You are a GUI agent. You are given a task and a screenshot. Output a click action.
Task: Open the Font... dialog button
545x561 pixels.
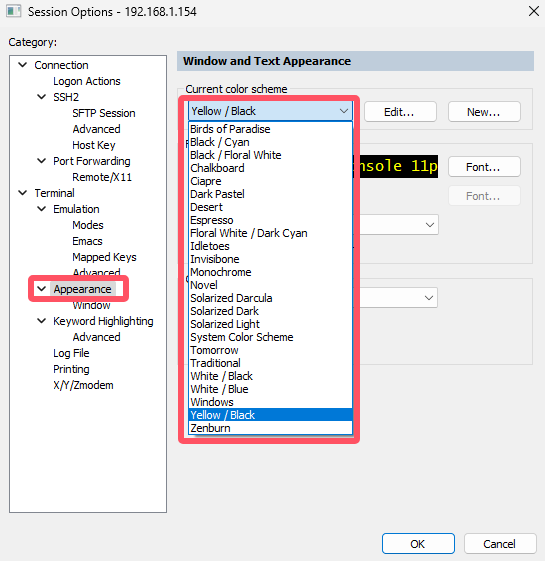click(484, 167)
